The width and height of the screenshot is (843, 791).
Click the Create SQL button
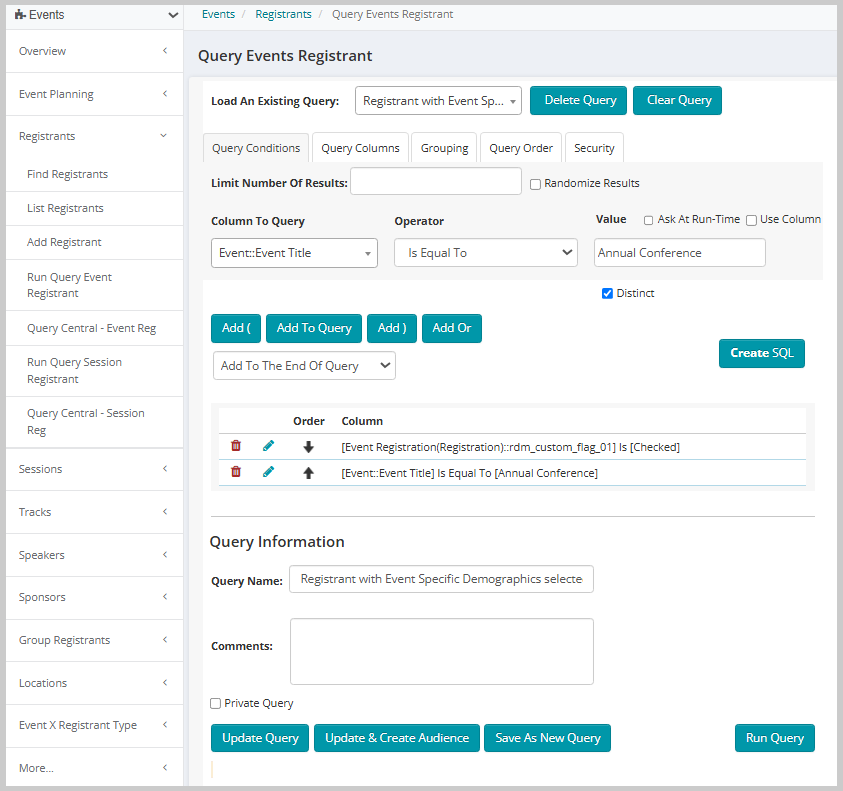click(762, 353)
